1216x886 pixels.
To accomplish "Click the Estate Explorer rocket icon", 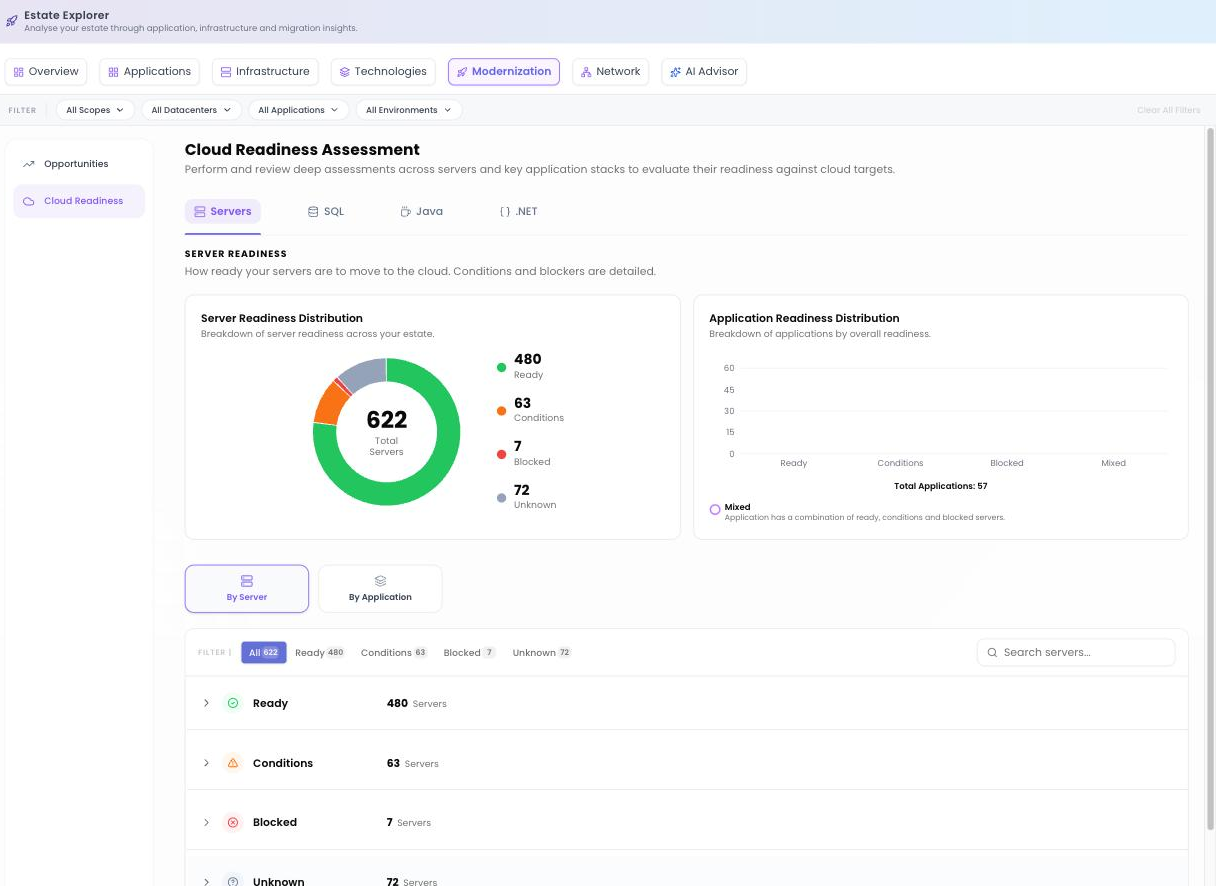I will [12, 21].
